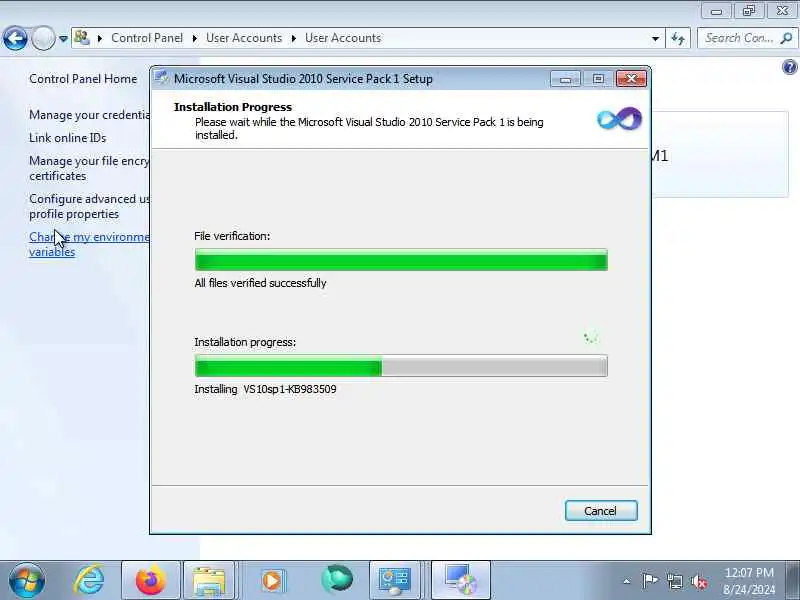Viewport: 800px width, 600px height.
Task: Open Configure advanced user profile properties
Action: pos(89,206)
